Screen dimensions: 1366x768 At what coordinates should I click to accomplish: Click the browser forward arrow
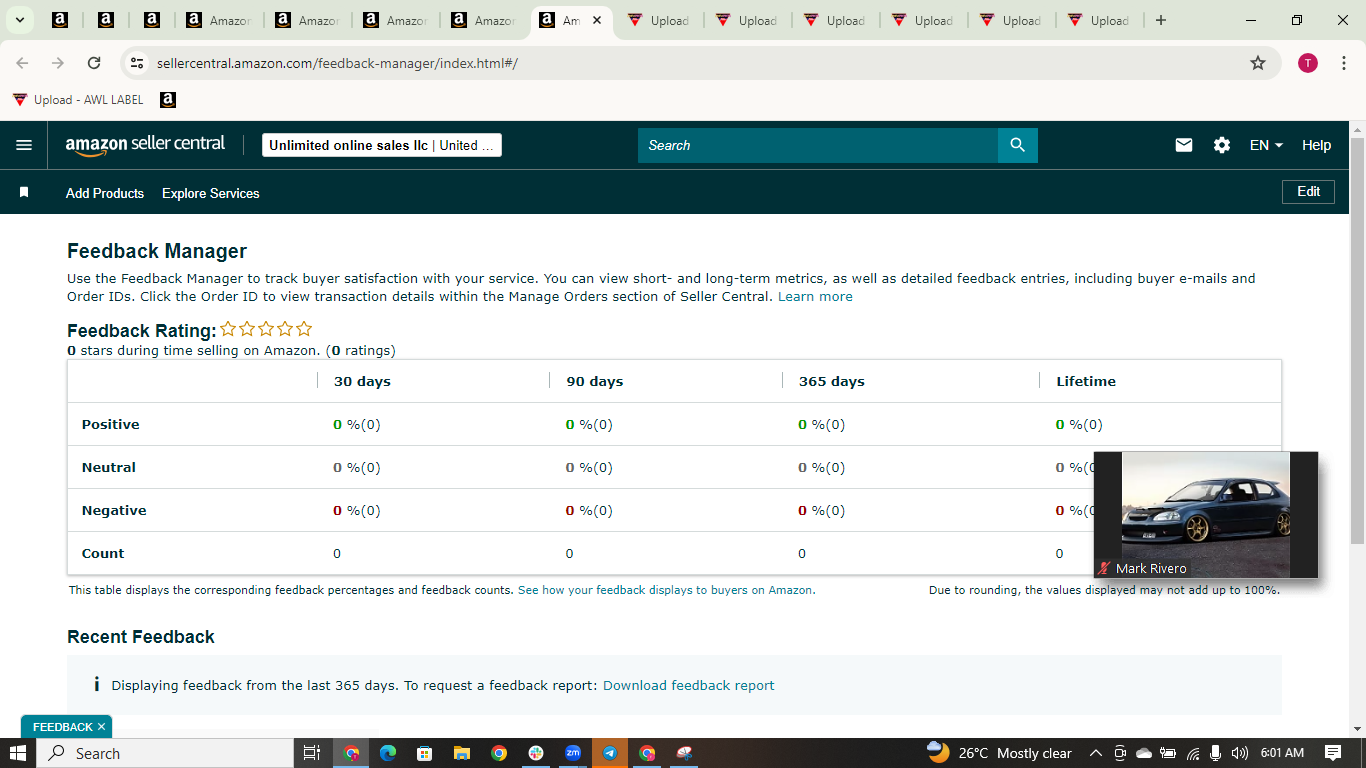click(58, 63)
